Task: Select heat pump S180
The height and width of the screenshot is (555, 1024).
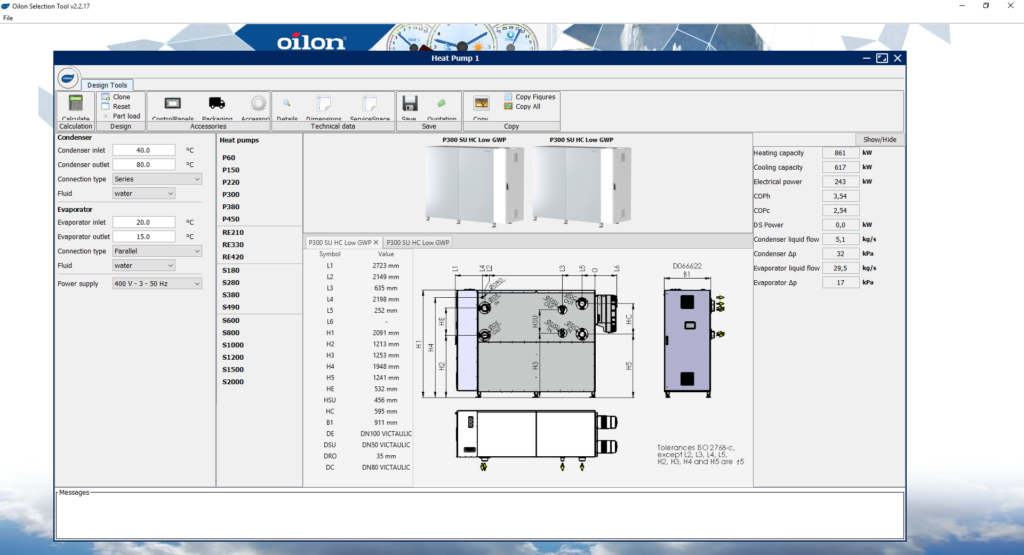Action: tap(231, 270)
